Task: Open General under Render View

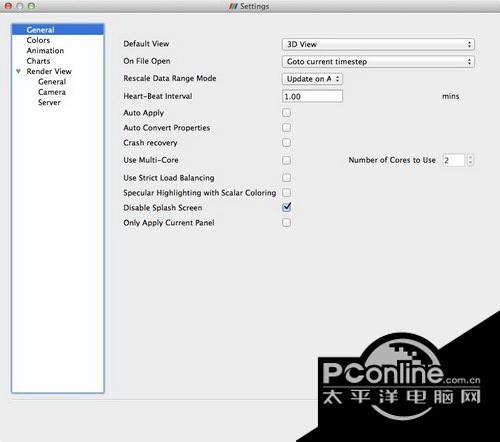Action: point(52,81)
